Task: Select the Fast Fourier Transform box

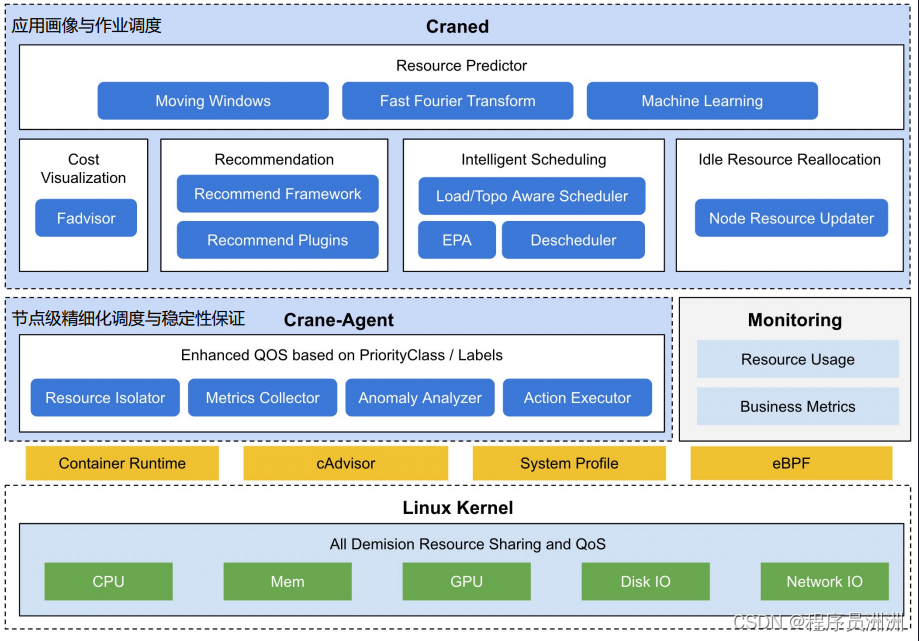Action: coord(457,101)
